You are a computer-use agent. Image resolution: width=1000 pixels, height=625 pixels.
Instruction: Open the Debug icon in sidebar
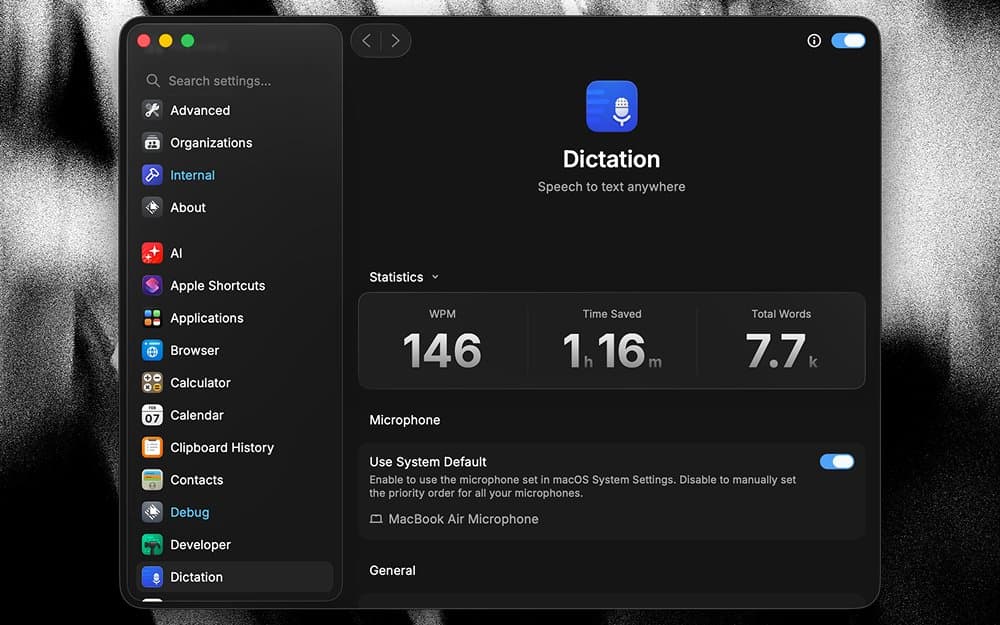pos(152,512)
